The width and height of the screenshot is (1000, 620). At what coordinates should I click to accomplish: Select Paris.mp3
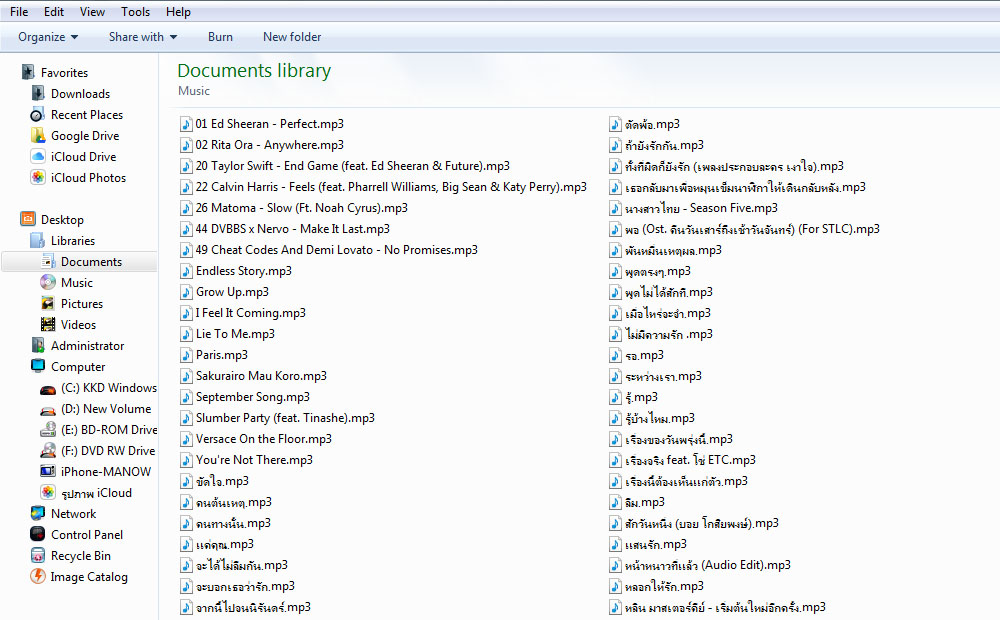(x=214, y=355)
